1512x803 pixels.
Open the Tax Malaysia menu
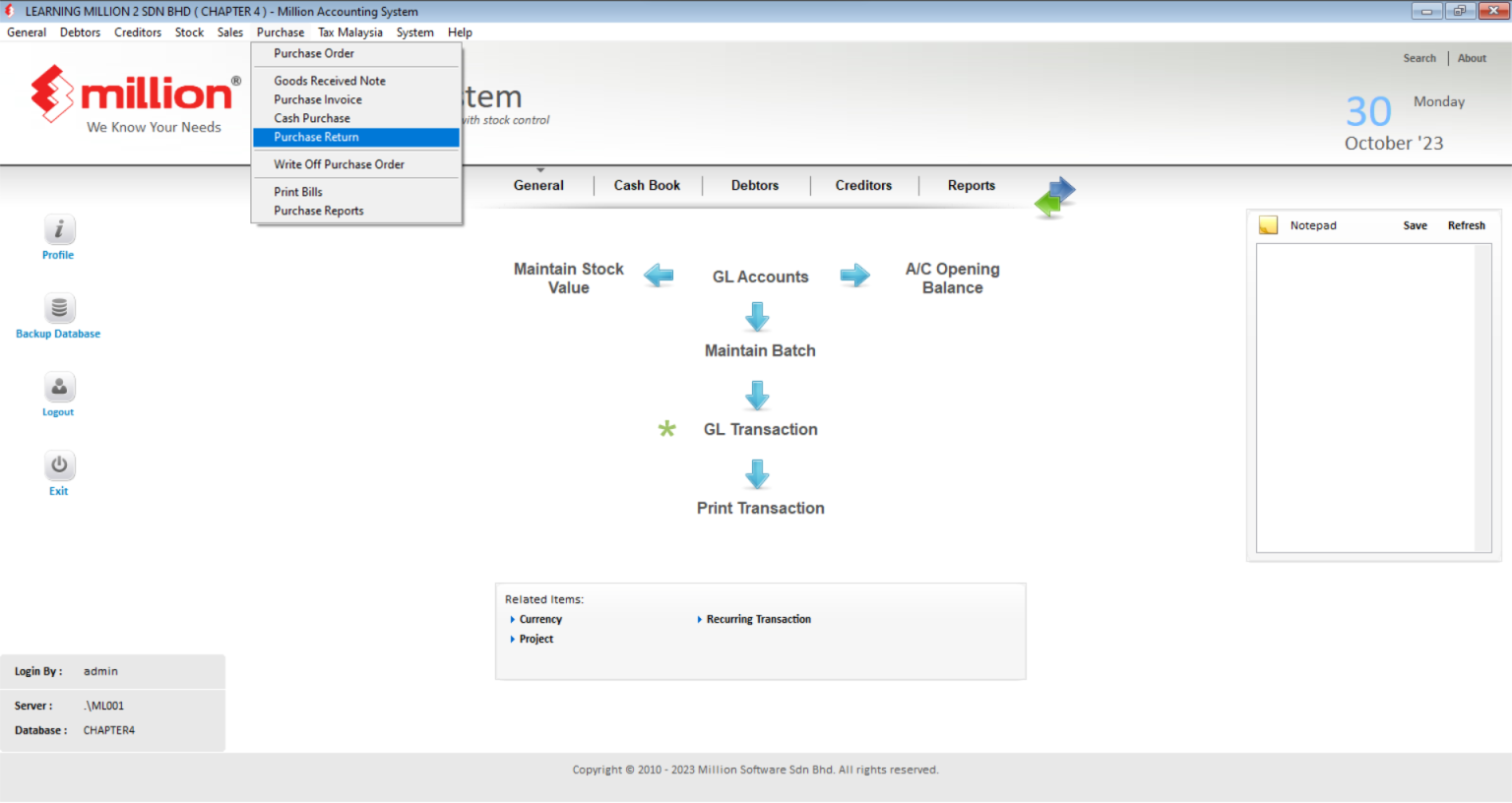click(x=350, y=32)
